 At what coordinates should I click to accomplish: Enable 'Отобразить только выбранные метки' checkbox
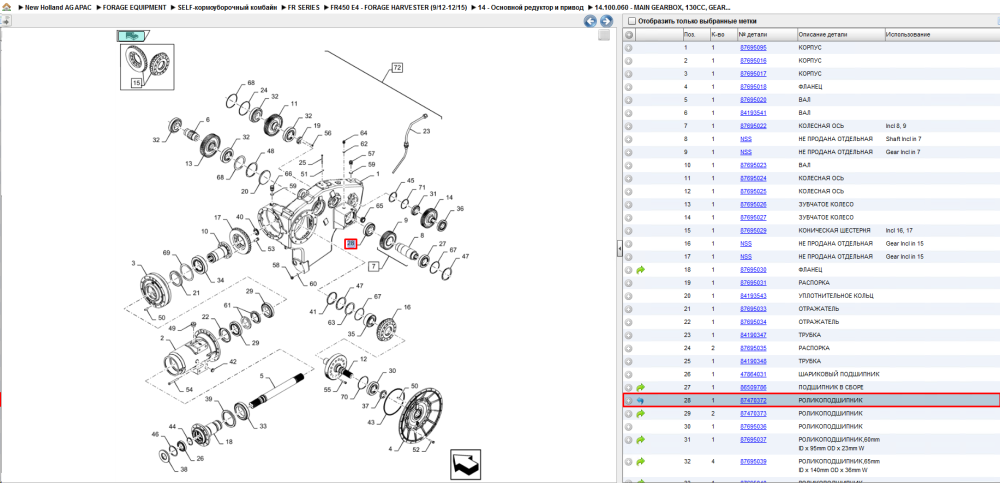click(x=631, y=21)
